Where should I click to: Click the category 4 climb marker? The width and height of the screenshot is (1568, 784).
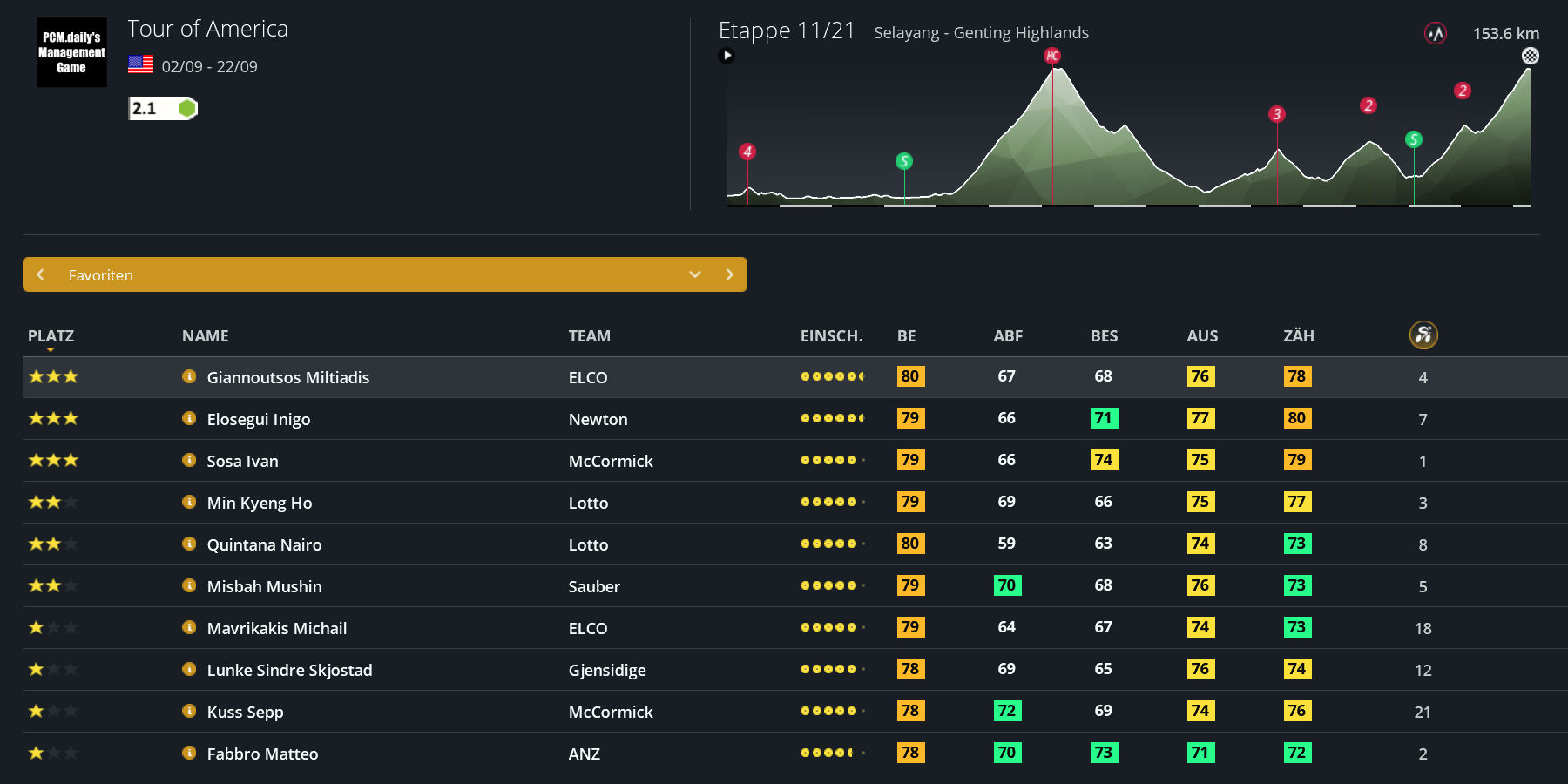pyautogui.click(x=747, y=152)
